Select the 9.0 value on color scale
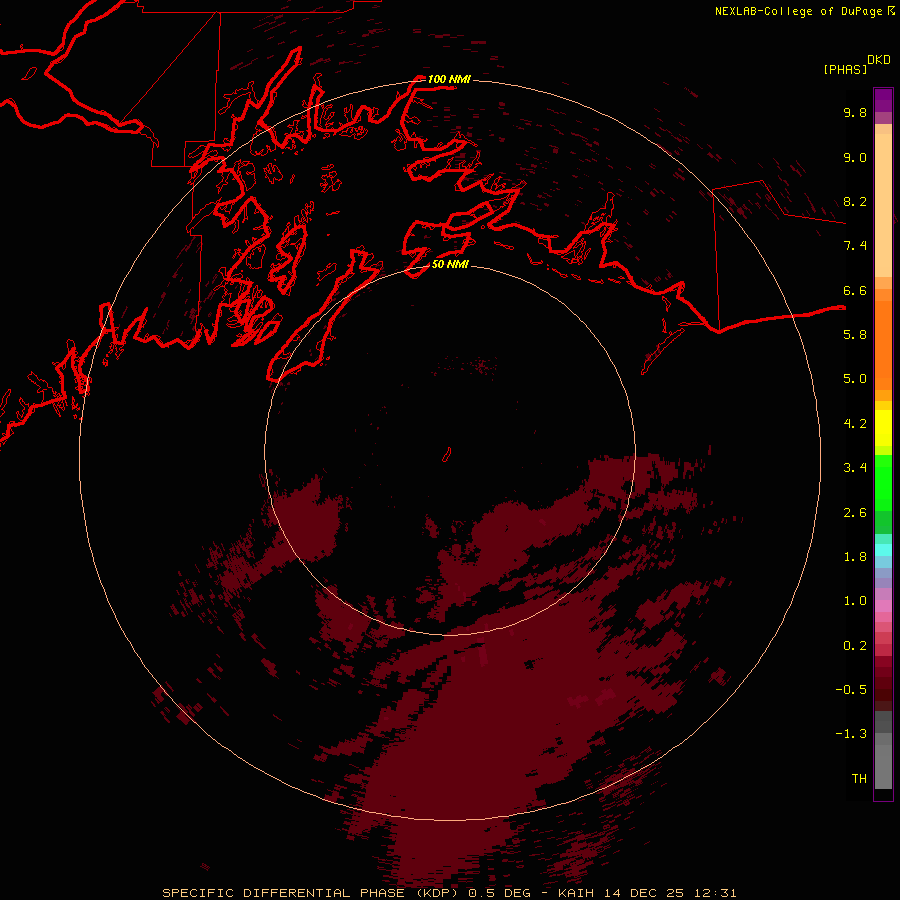 (x=855, y=157)
